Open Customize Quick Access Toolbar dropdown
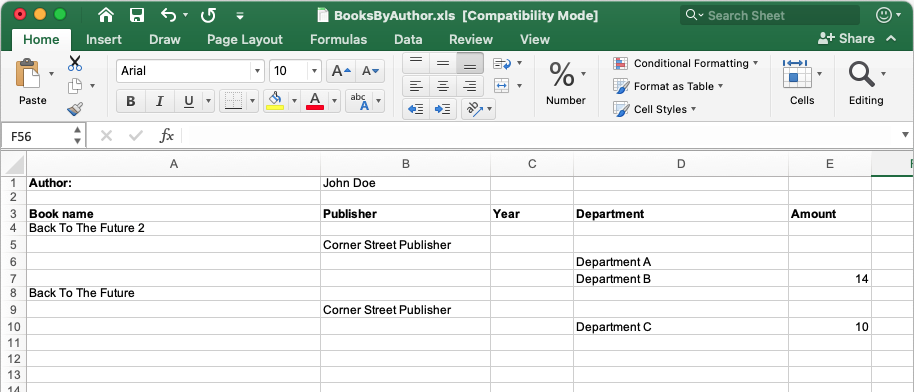This screenshot has height=392, width=914. [240, 16]
